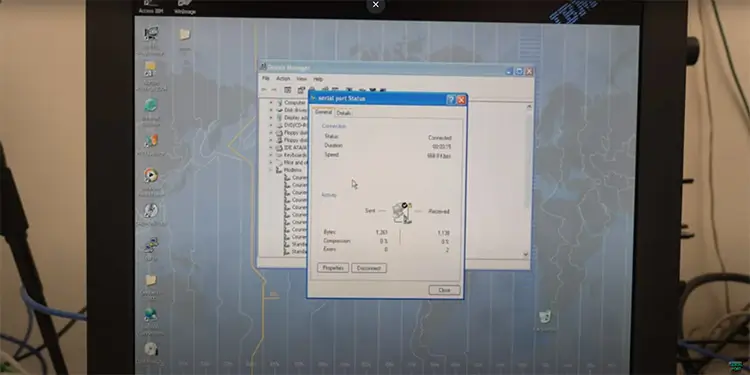
Task: Select the DVD/CD-ROM drives icon
Action: click(x=280, y=125)
